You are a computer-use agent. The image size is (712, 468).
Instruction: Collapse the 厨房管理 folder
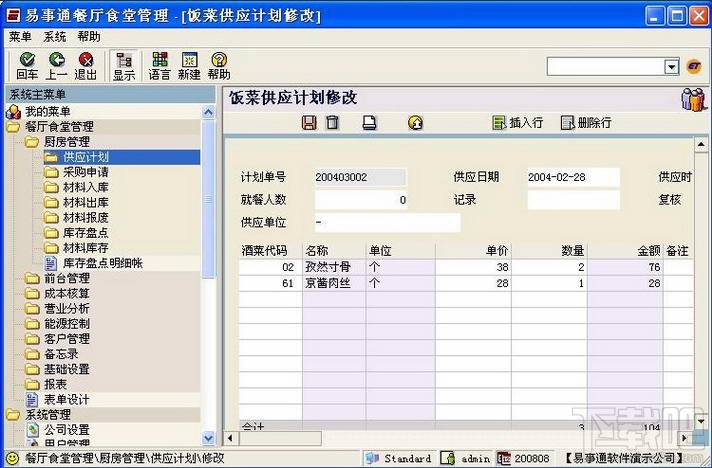click(67, 142)
